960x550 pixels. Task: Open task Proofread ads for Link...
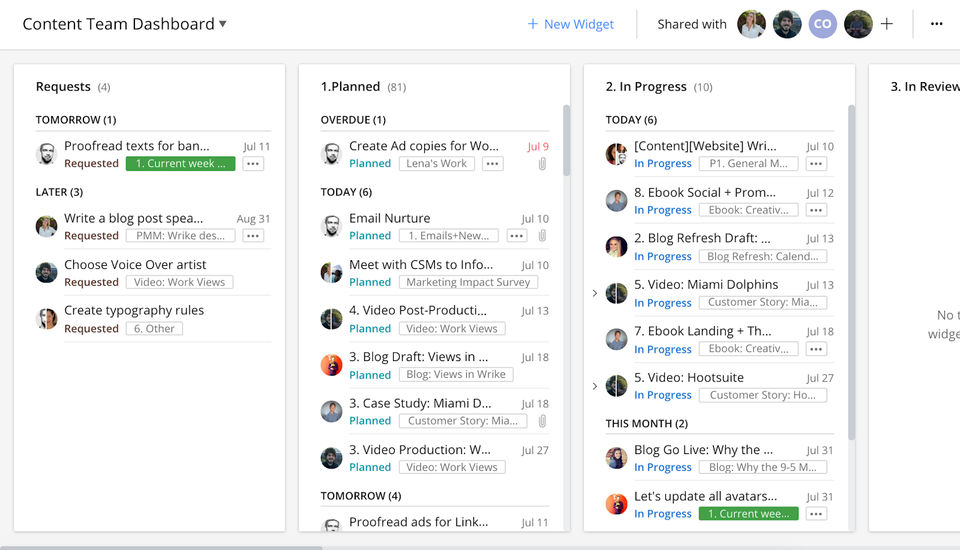[x=418, y=522]
